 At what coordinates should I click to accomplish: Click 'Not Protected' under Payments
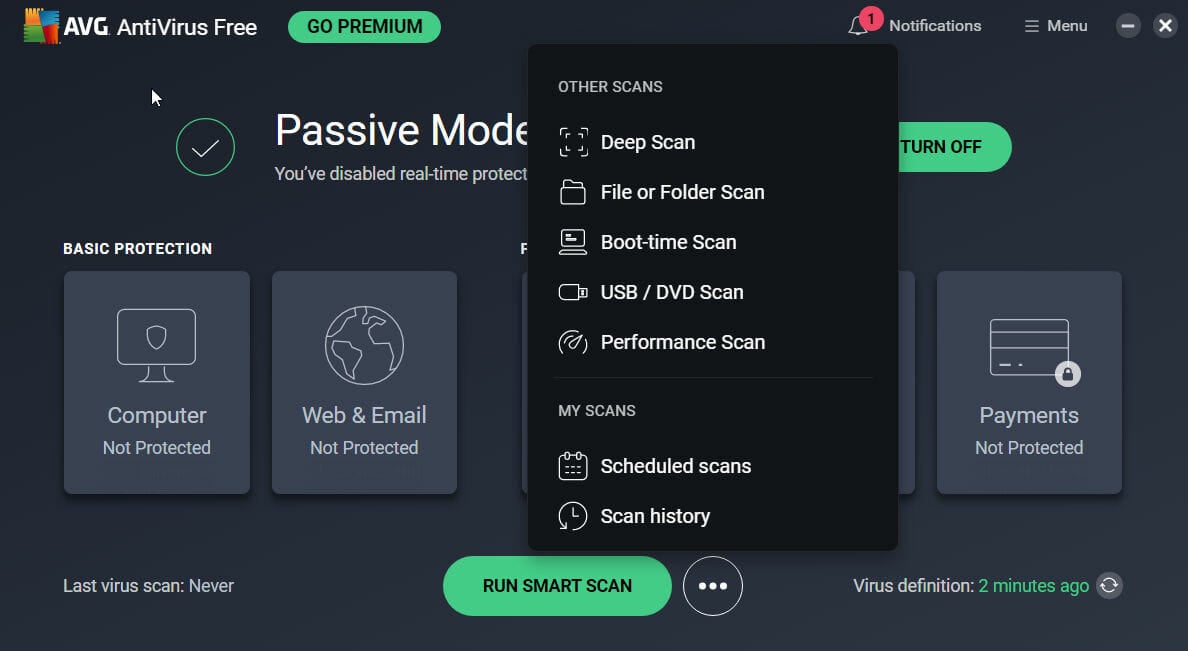point(1029,448)
